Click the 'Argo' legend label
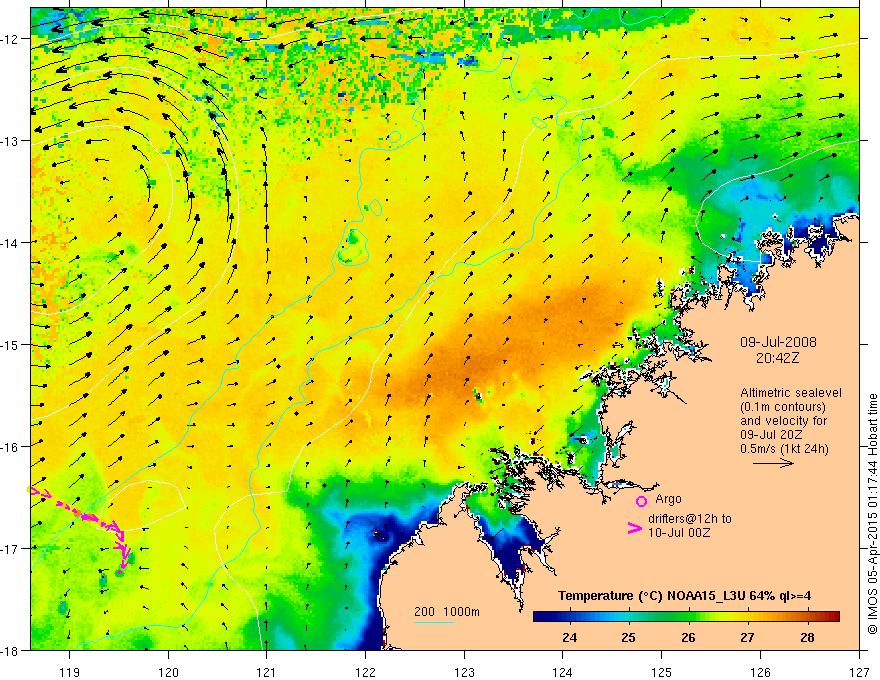Screen dimensions: 880x680 [668, 499]
